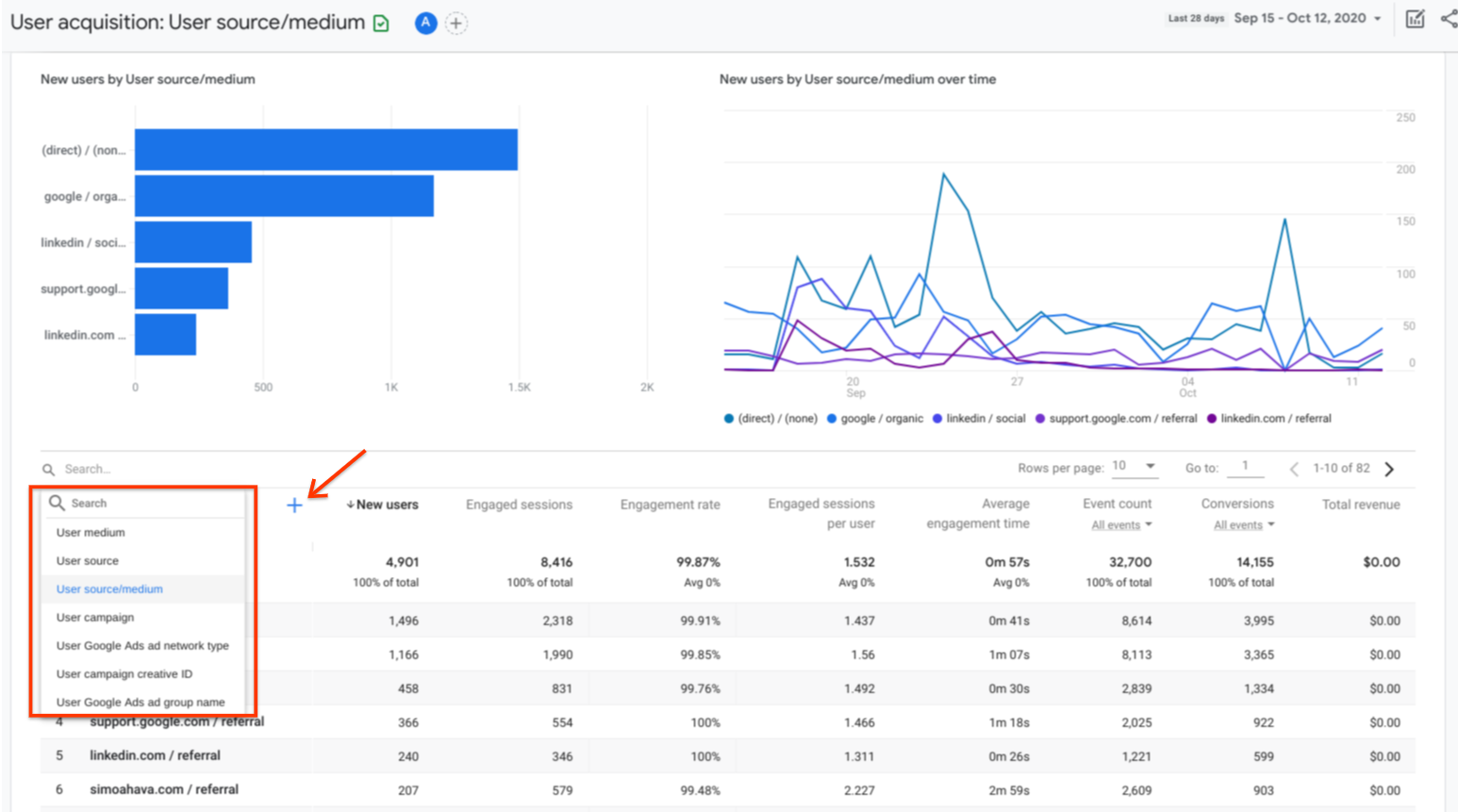Click the 1-10 of 82 pagination text

[x=1341, y=468]
